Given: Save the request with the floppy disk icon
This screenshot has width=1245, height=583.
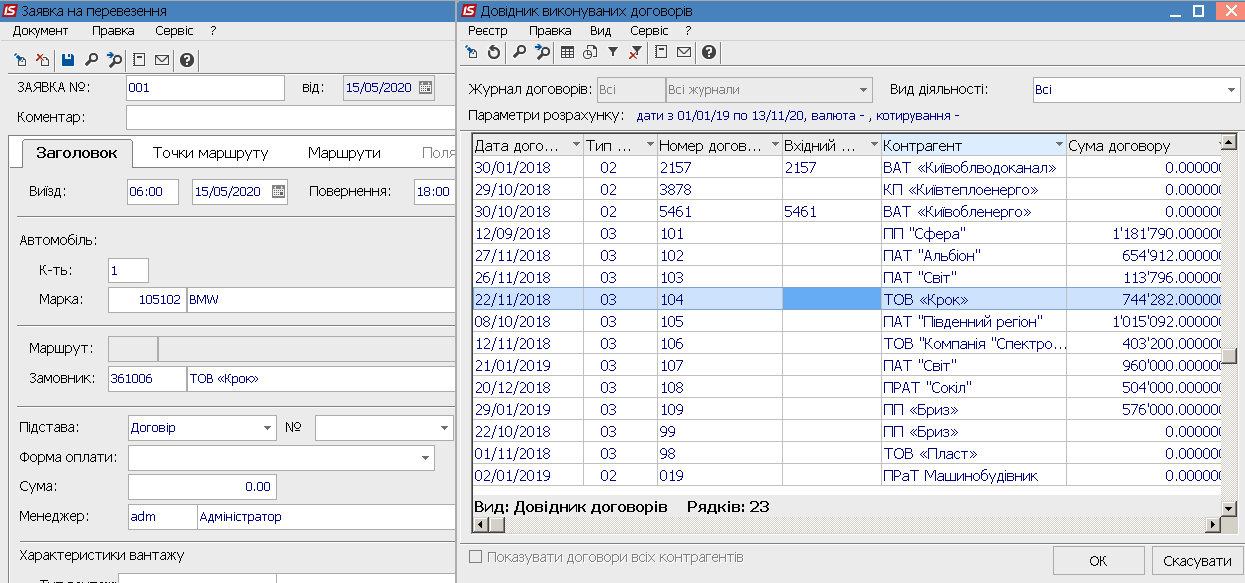Looking at the screenshot, I should [68, 60].
